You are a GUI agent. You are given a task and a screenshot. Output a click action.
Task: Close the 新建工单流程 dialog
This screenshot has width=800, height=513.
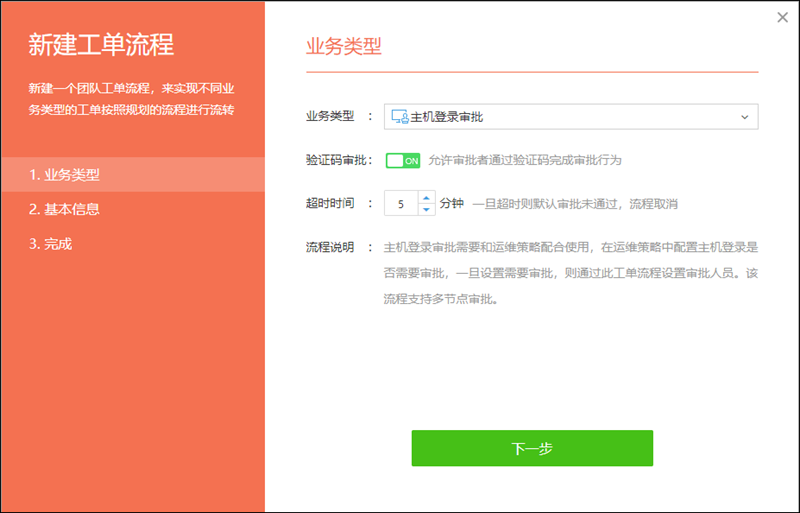coord(782,17)
